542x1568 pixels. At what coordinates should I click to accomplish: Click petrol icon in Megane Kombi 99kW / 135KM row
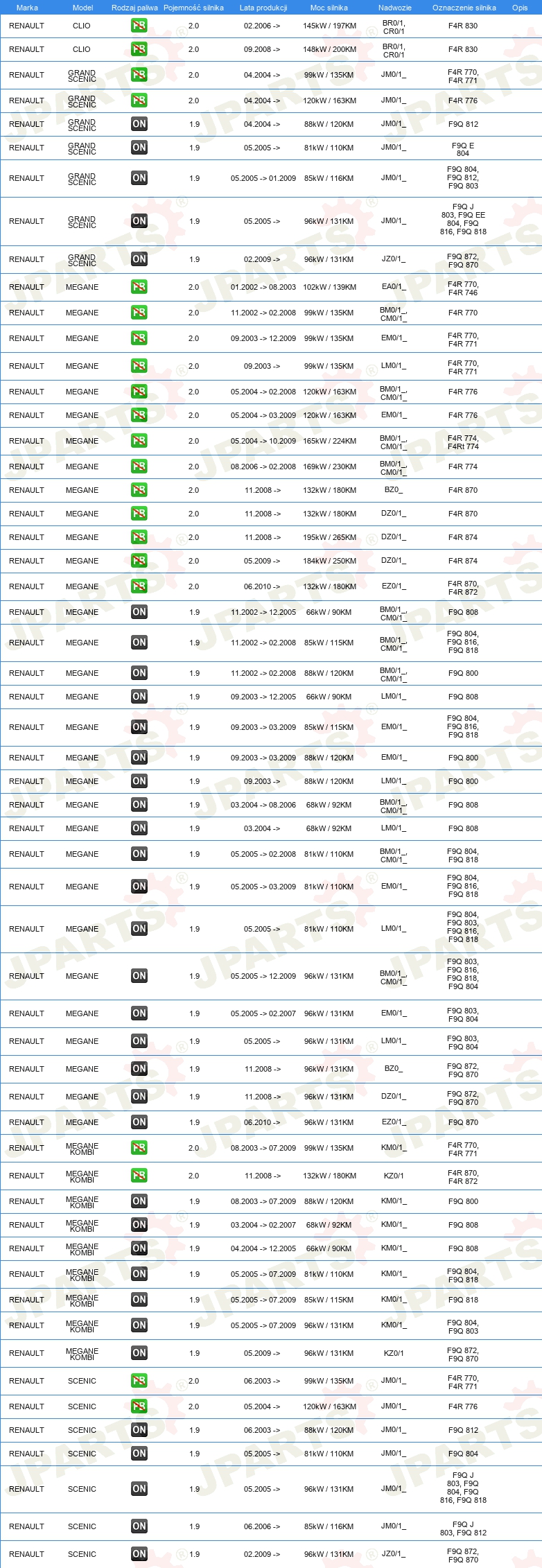139,1148
